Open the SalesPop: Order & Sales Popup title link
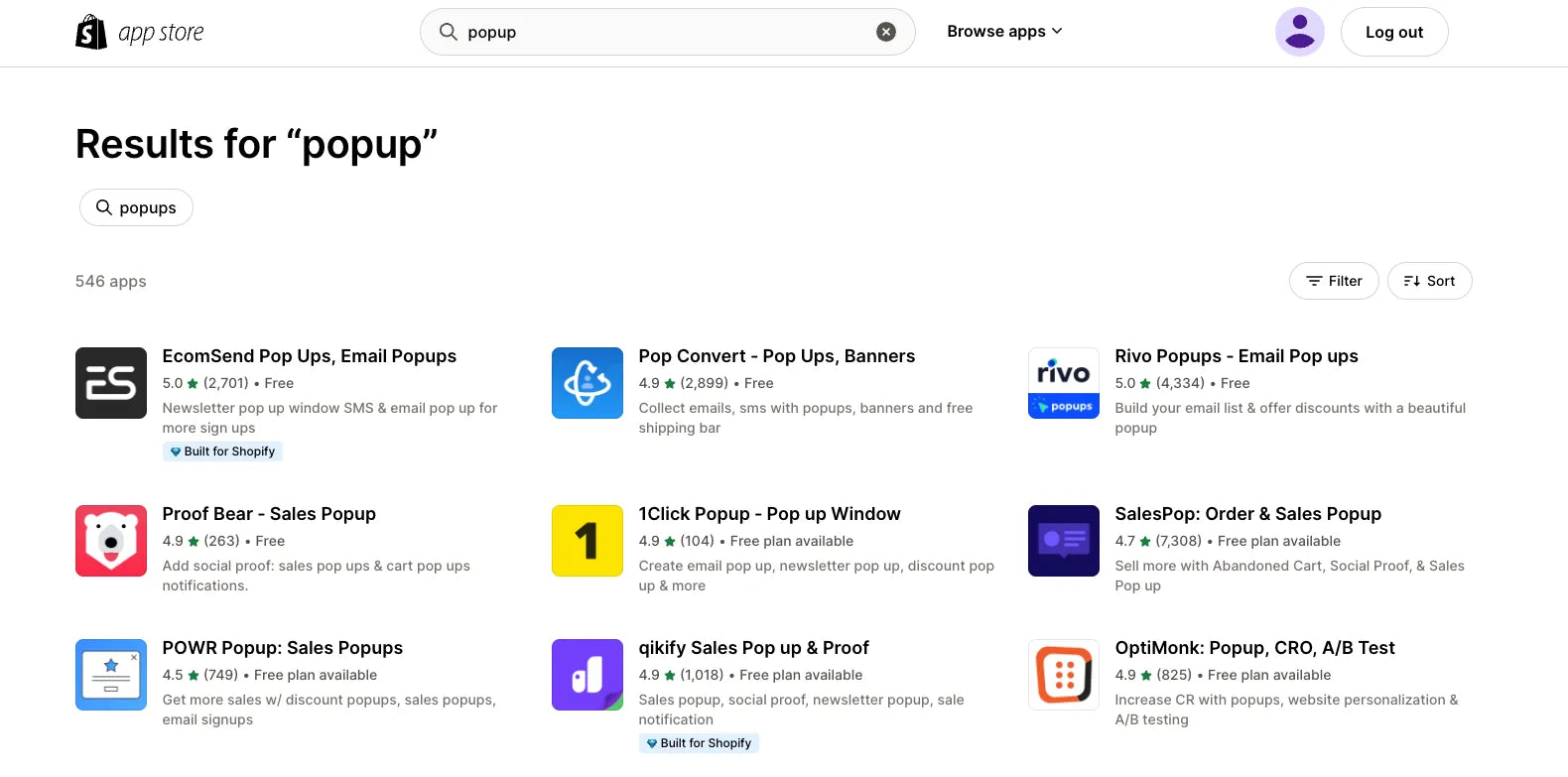The width and height of the screenshot is (1568, 777). [1247, 514]
